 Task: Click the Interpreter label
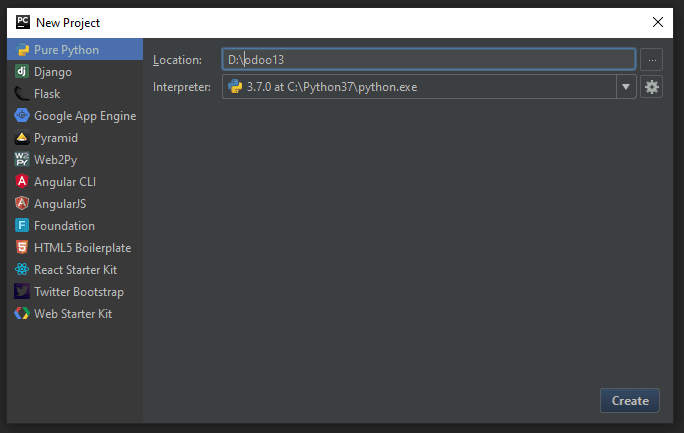[182, 87]
